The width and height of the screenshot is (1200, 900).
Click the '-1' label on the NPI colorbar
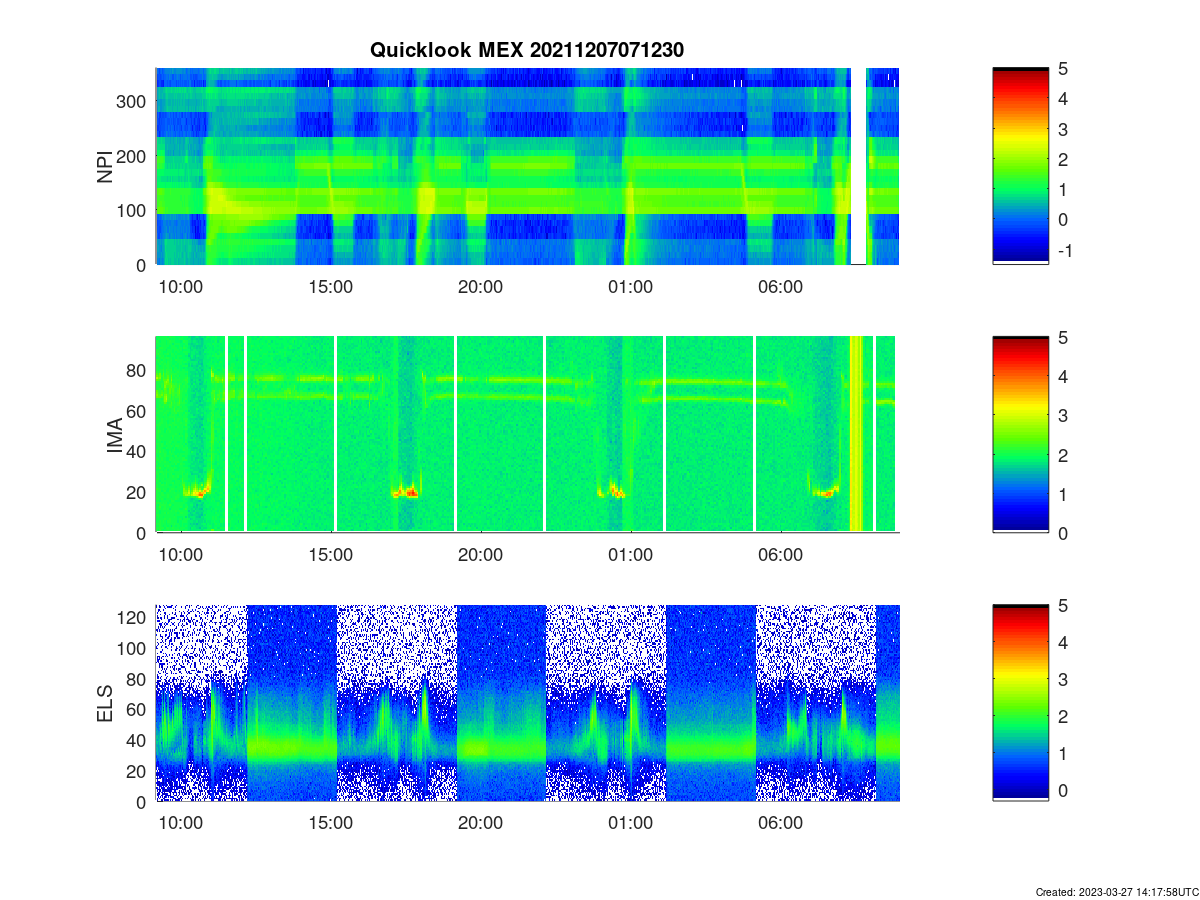coord(1064,250)
